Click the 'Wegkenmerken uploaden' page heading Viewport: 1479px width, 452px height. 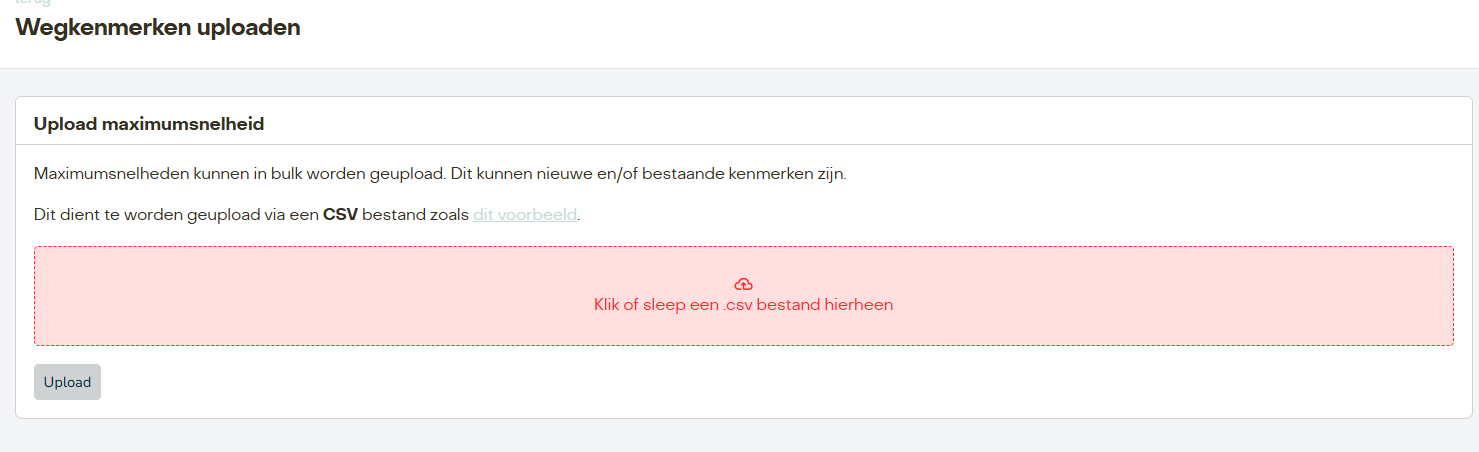point(158,28)
